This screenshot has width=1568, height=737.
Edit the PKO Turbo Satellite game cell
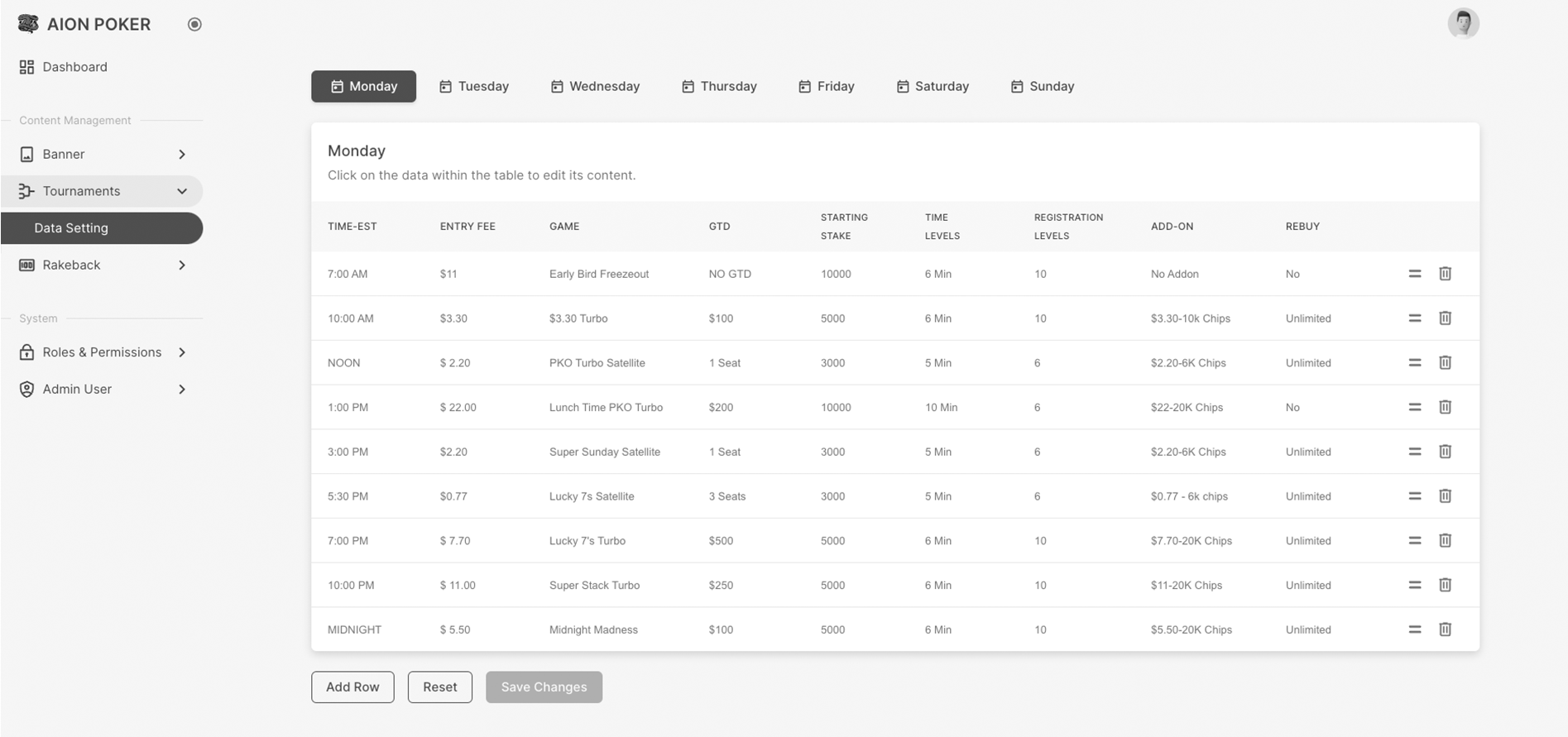[597, 363]
